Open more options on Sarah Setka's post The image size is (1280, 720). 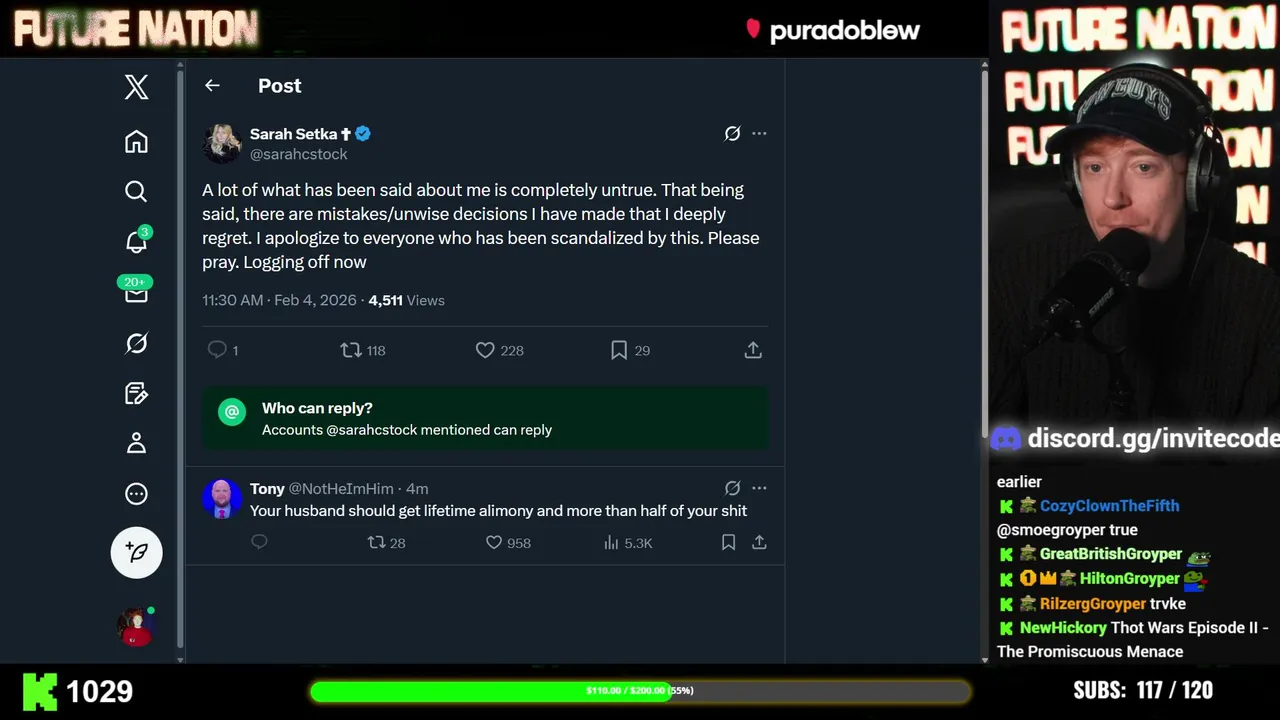[x=759, y=133]
